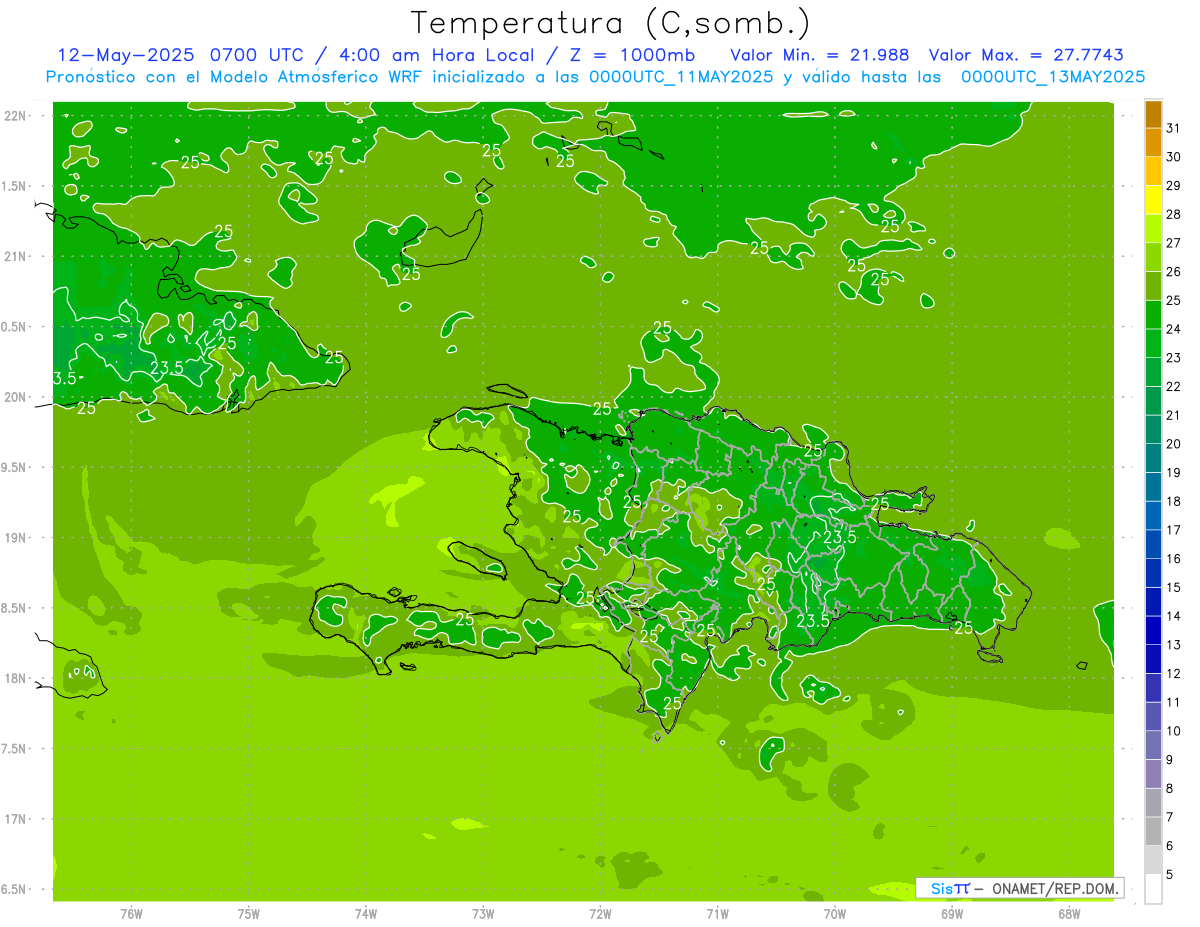Click the color scale label 31
Screen dimensions: 1200x927
1174,128
